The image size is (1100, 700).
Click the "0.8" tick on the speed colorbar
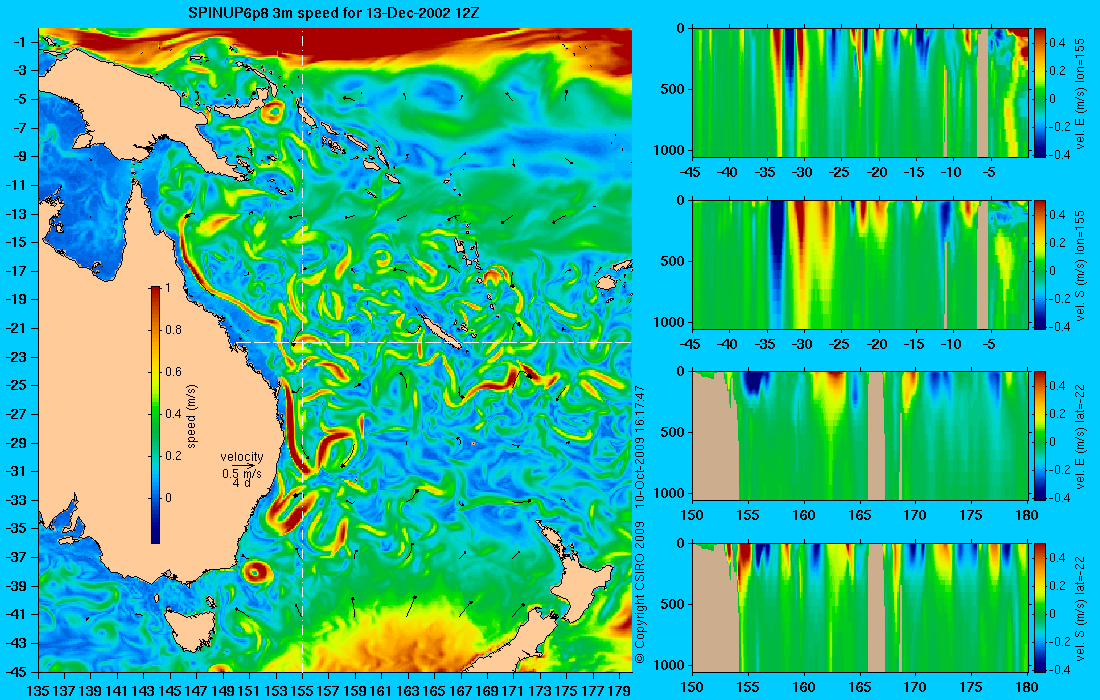(x=173, y=330)
